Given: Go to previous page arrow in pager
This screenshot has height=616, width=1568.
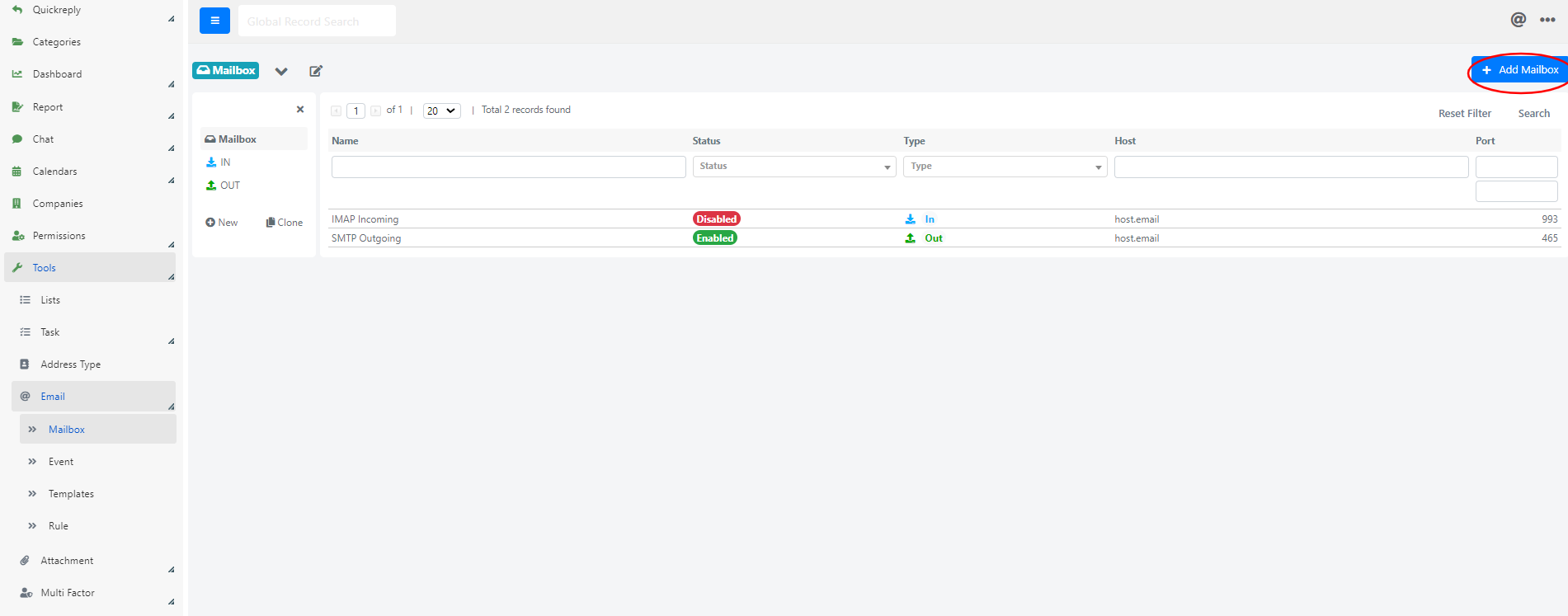Looking at the screenshot, I should click(337, 111).
